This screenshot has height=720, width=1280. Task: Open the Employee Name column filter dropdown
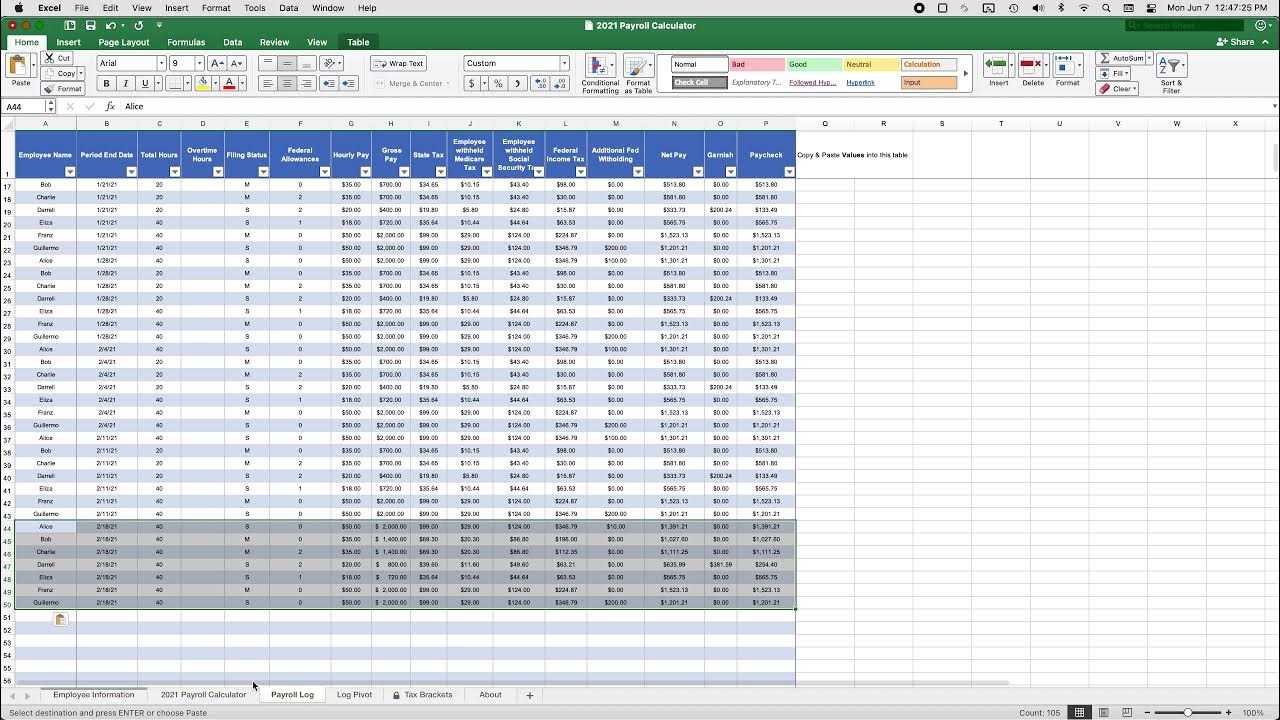coord(70,172)
